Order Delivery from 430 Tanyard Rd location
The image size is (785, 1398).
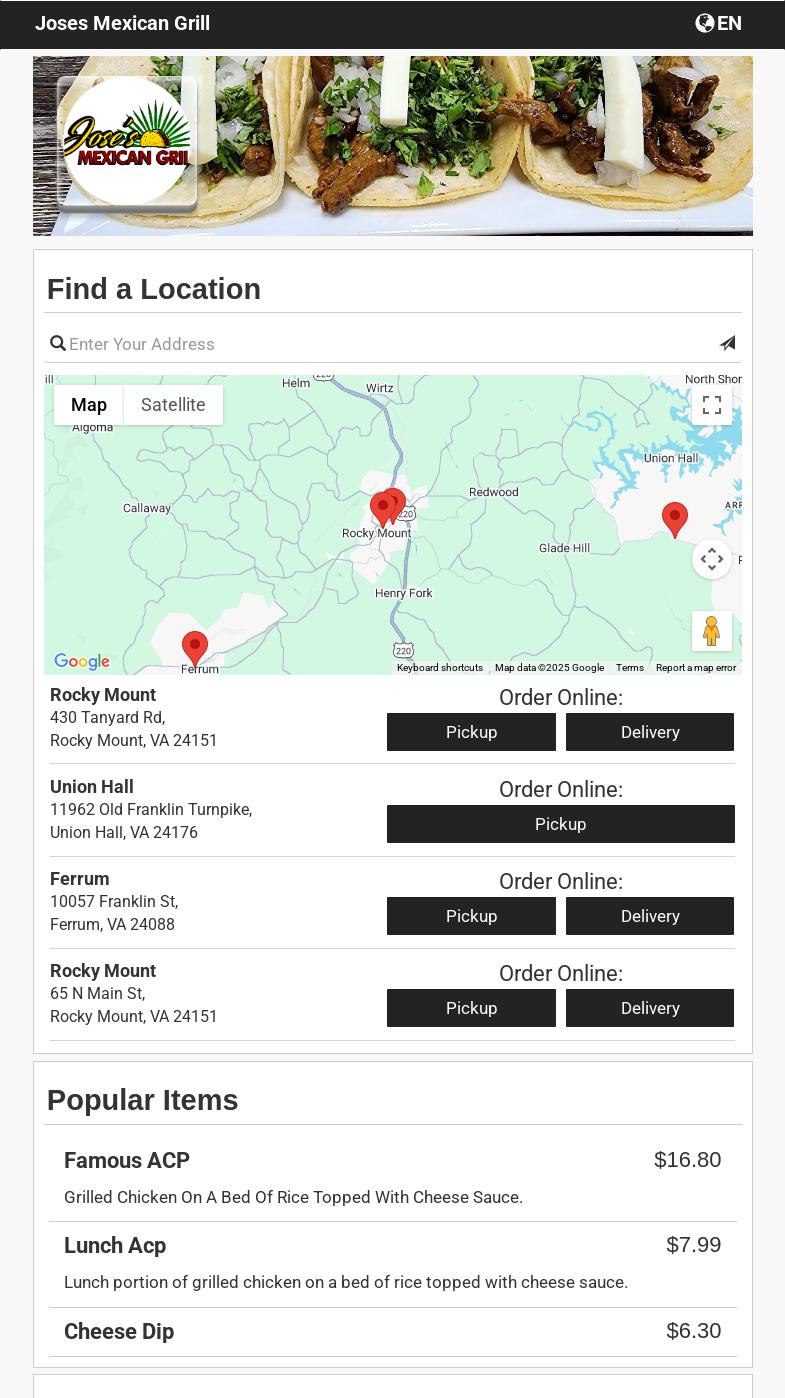[650, 732]
